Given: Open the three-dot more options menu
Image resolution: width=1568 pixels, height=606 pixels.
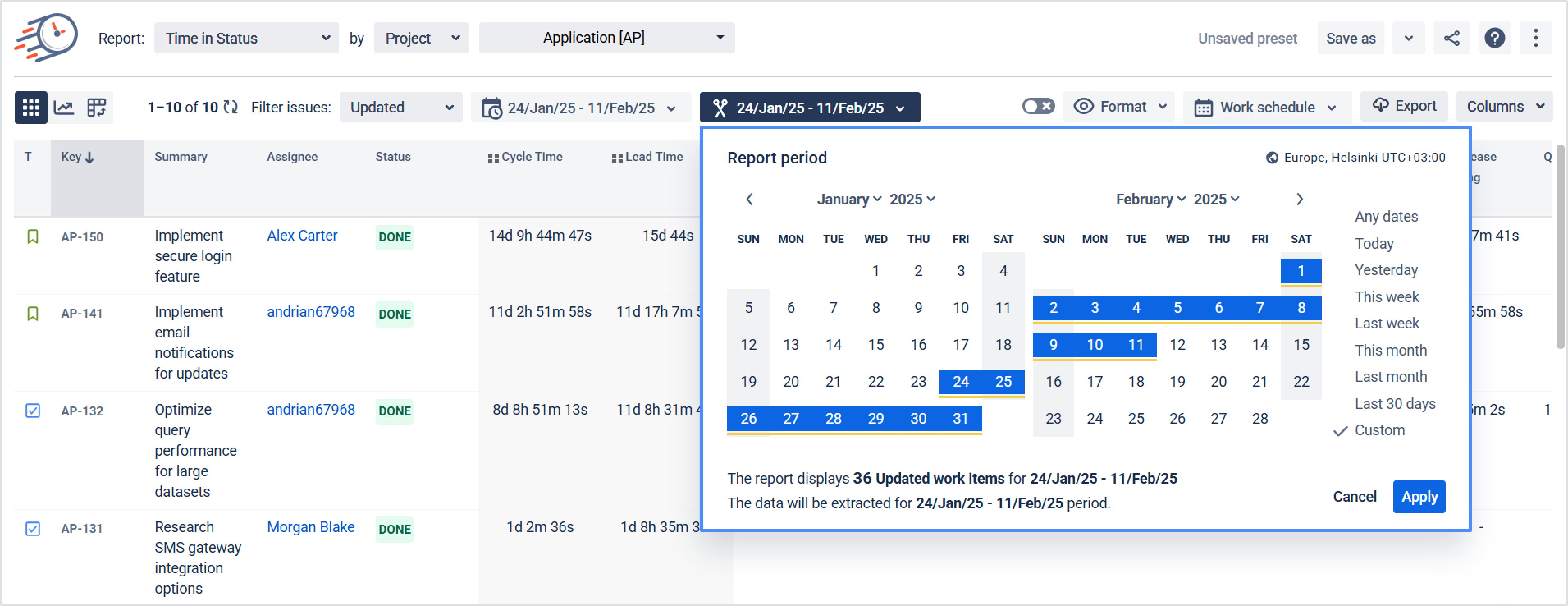Looking at the screenshot, I should point(1535,38).
